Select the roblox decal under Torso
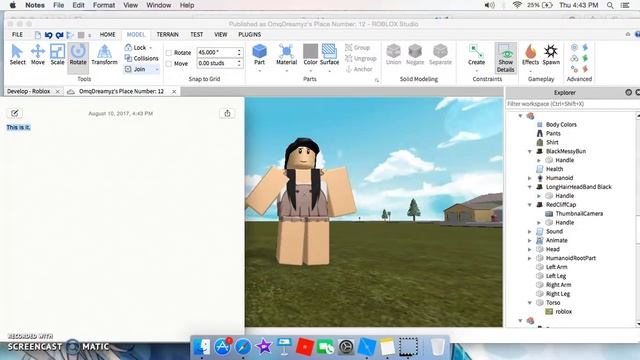Image resolution: width=640 pixels, height=360 pixels. [x=563, y=311]
